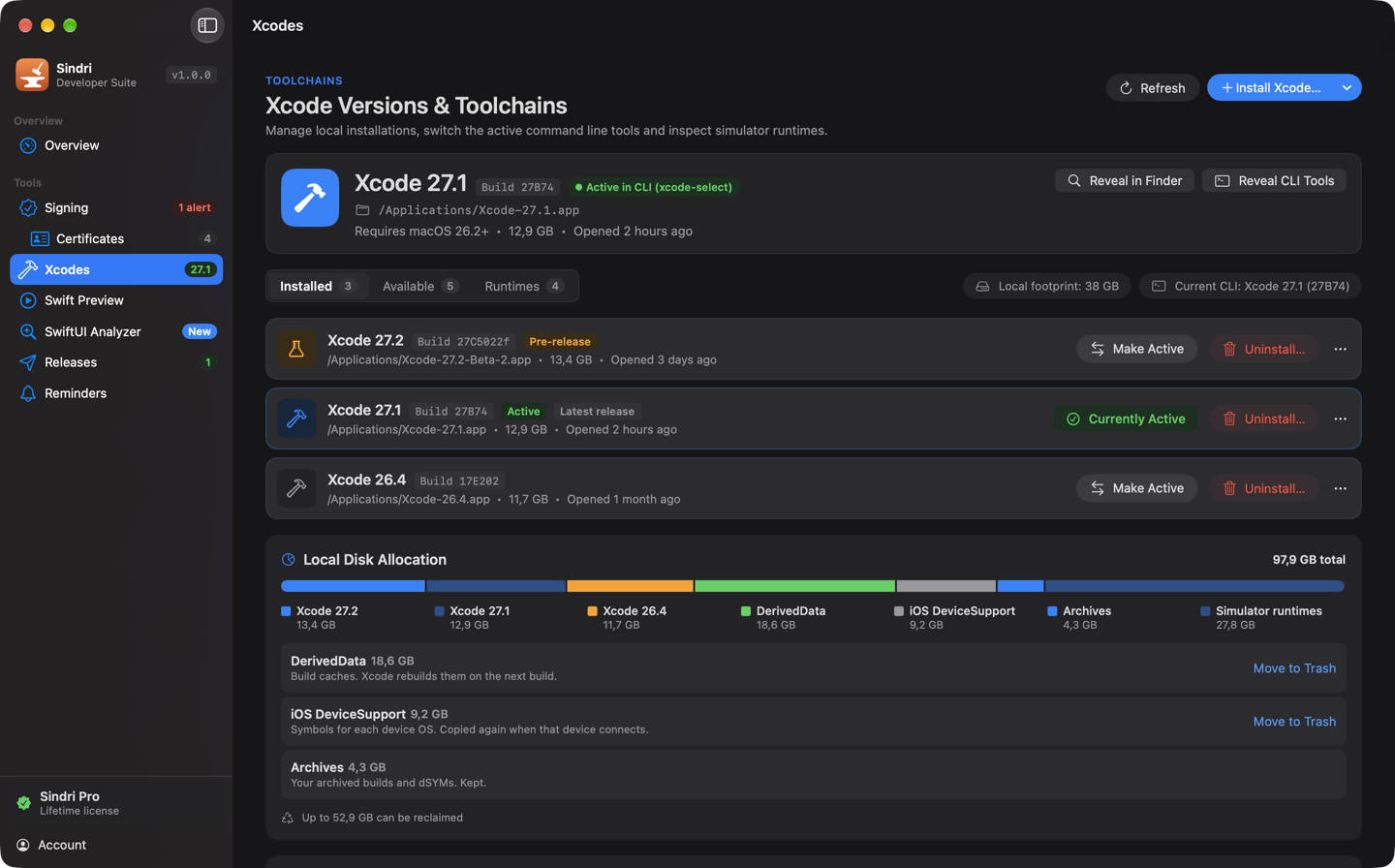Viewport: 1395px width, 868px height.
Task: Make Xcode 26.4 the active version
Action: point(1136,488)
